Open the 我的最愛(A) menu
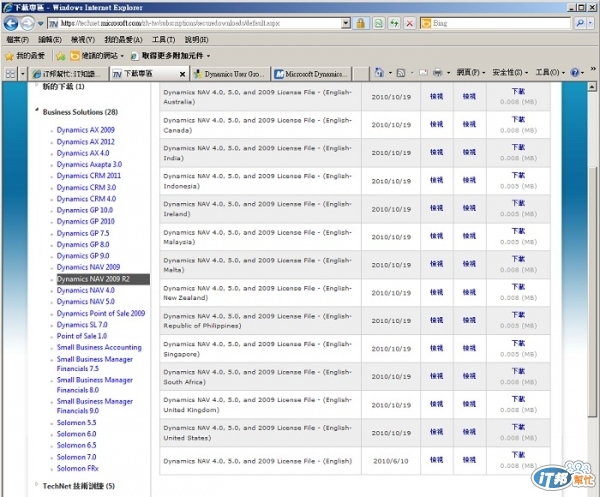 (123, 40)
